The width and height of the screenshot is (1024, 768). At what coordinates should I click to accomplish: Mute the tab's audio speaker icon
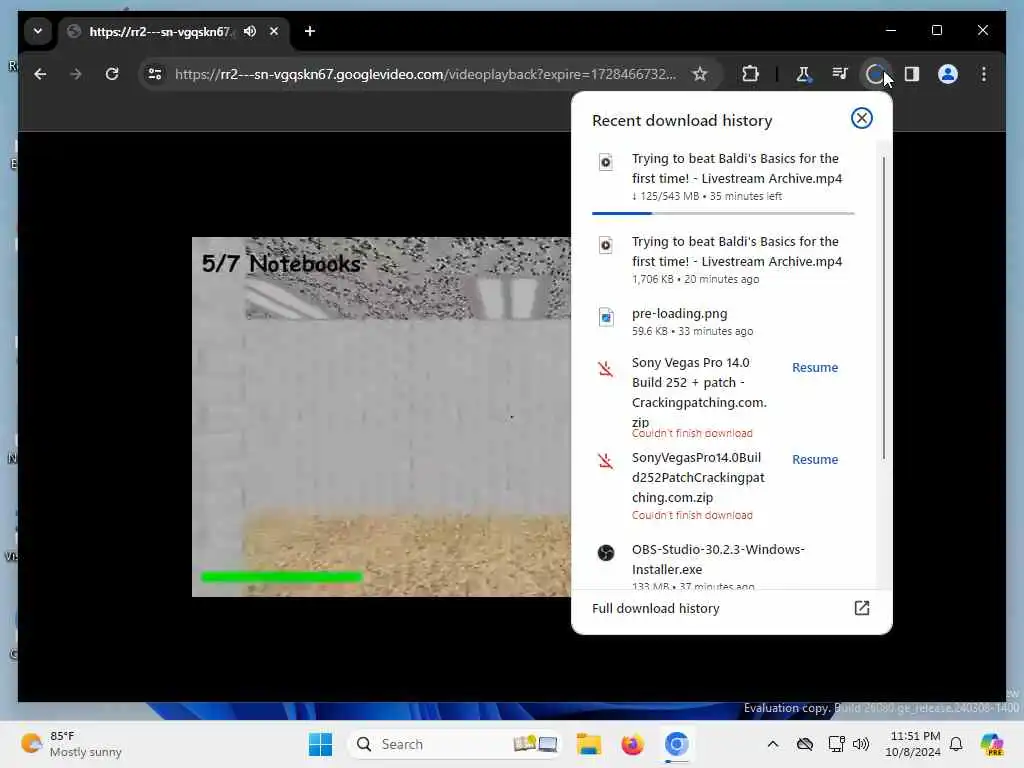tap(250, 31)
